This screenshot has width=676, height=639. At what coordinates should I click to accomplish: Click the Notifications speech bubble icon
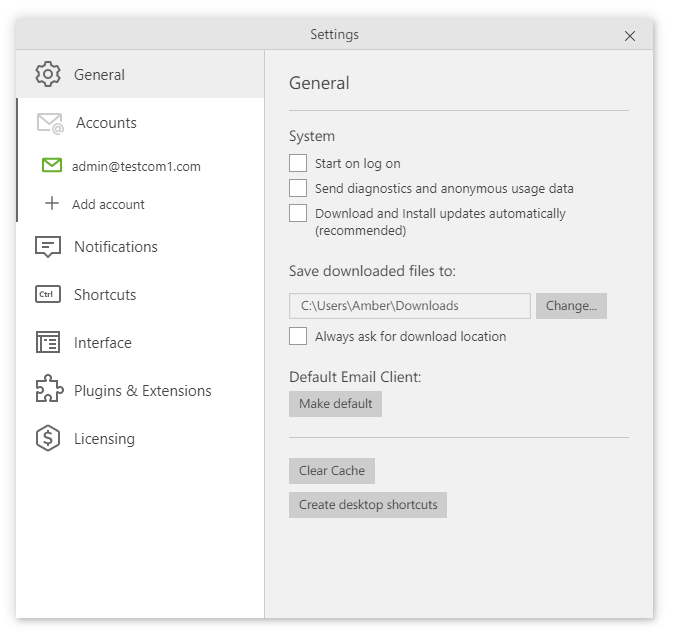coord(48,247)
